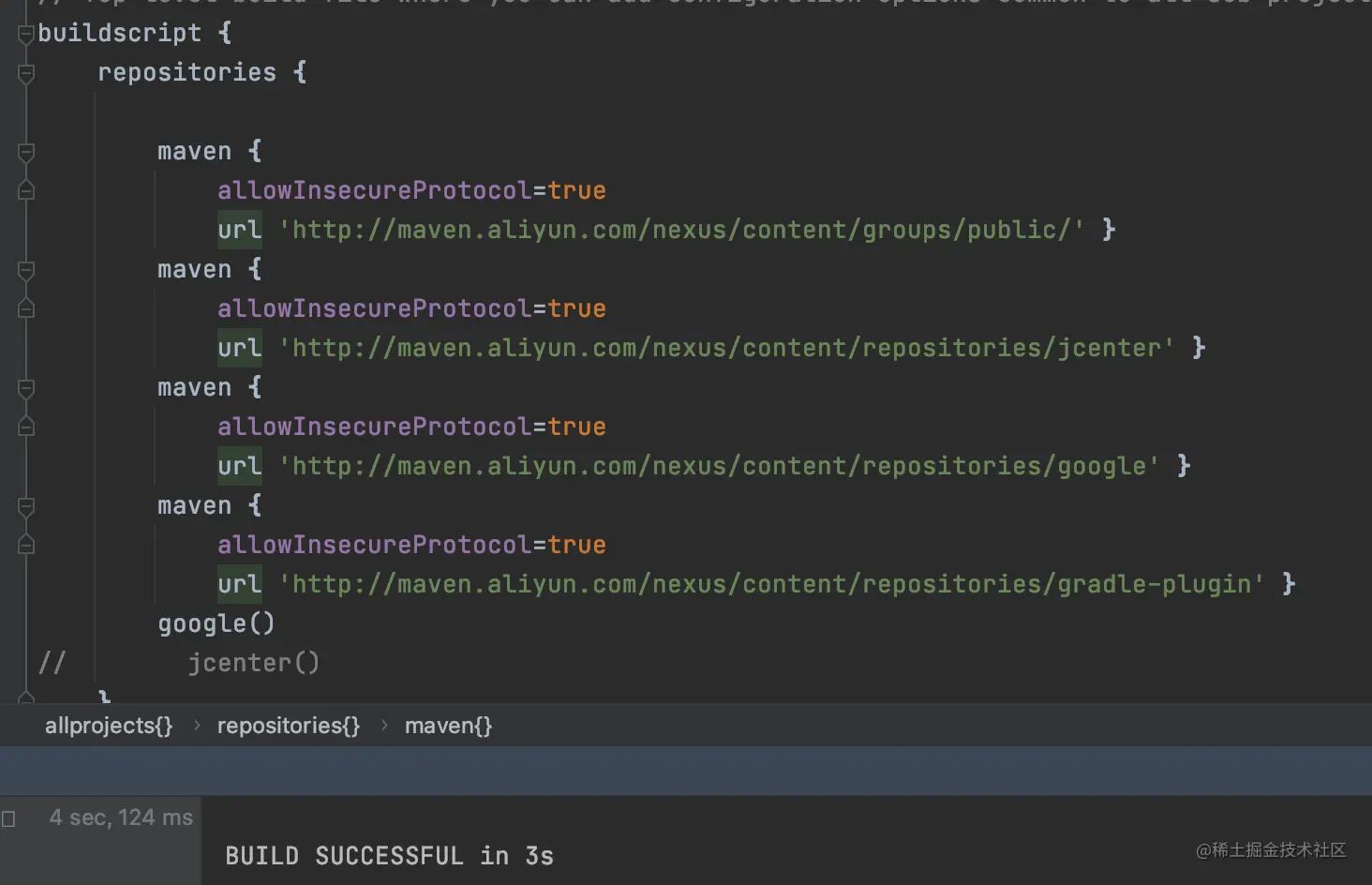Click the '//' comment marker on the jcenter line
The height and width of the screenshot is (885, 1372).
coord(52,663)
